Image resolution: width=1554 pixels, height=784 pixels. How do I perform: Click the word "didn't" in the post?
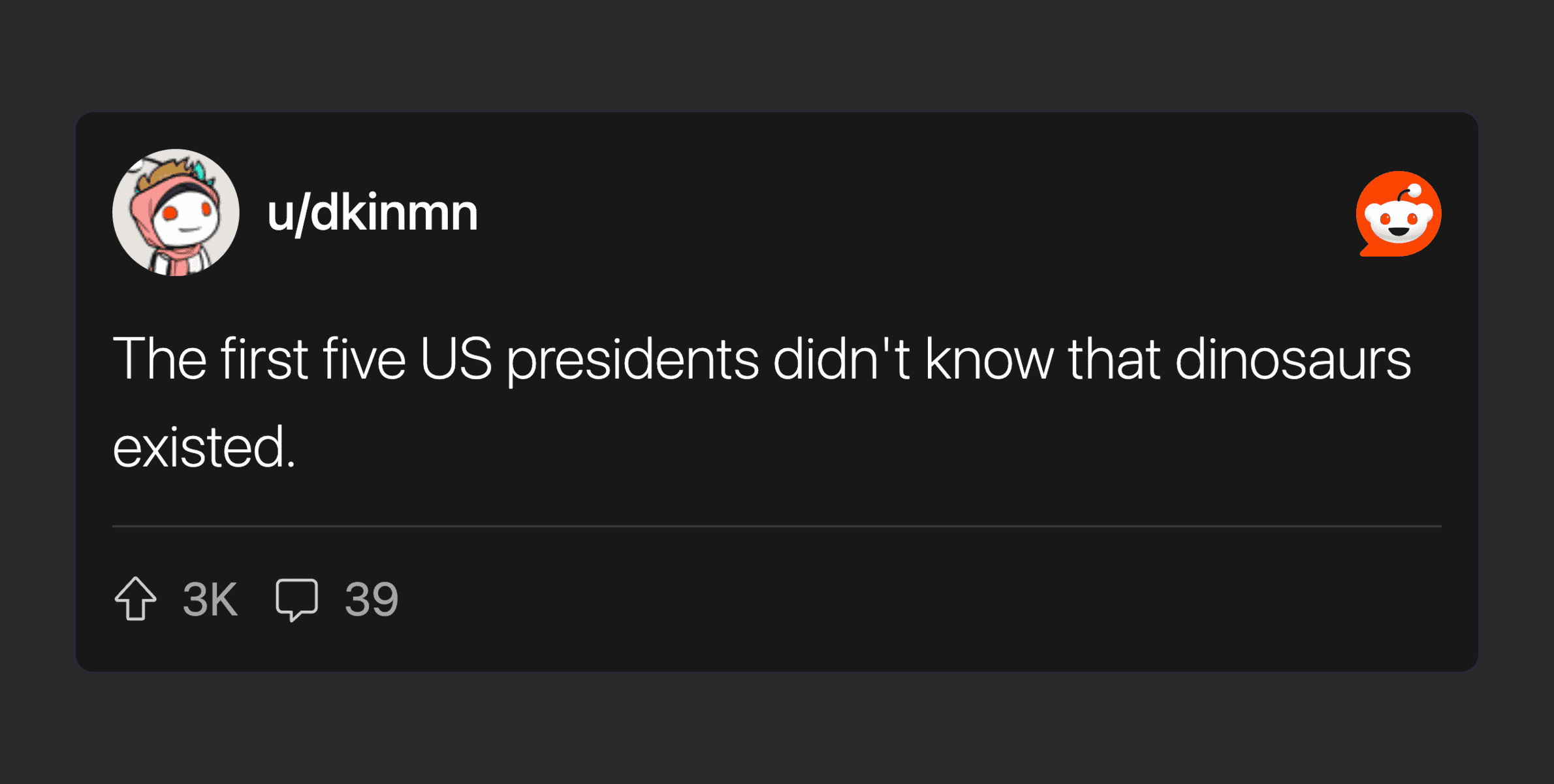point(842,359)
